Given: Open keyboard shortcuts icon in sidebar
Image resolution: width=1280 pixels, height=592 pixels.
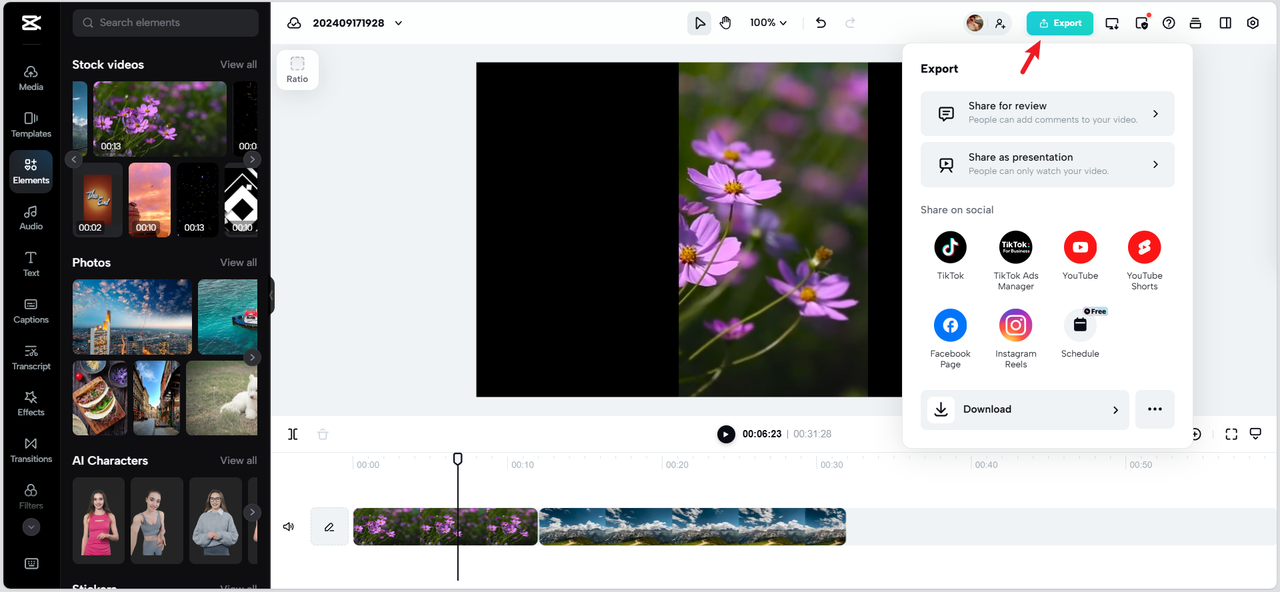Looking at the screenshot, I should 31,563.
